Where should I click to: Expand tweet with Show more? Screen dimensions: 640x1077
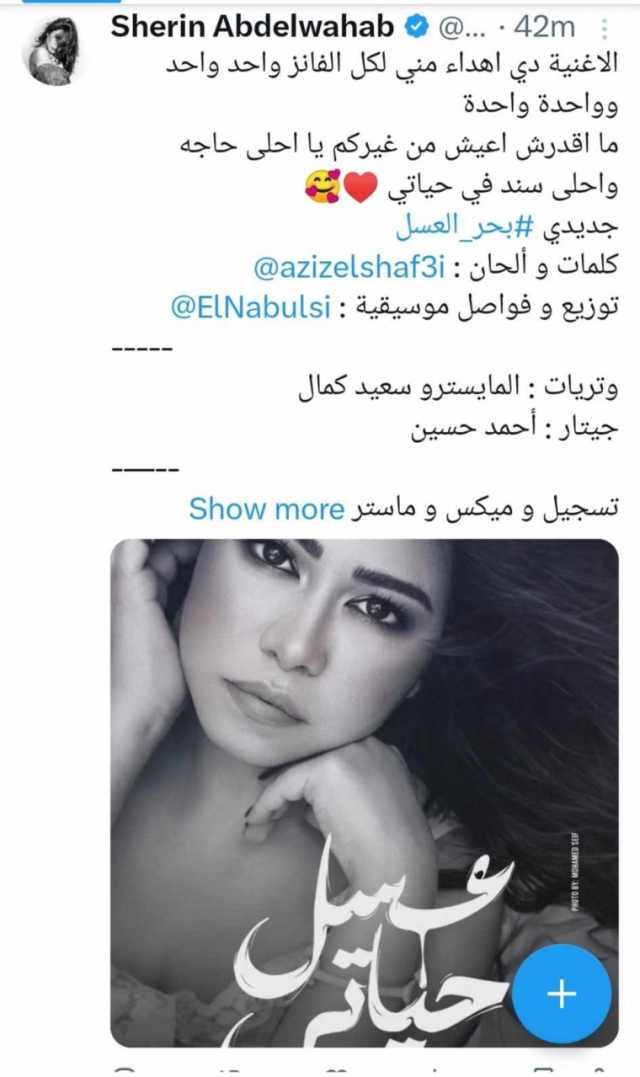tap(266, 509)
